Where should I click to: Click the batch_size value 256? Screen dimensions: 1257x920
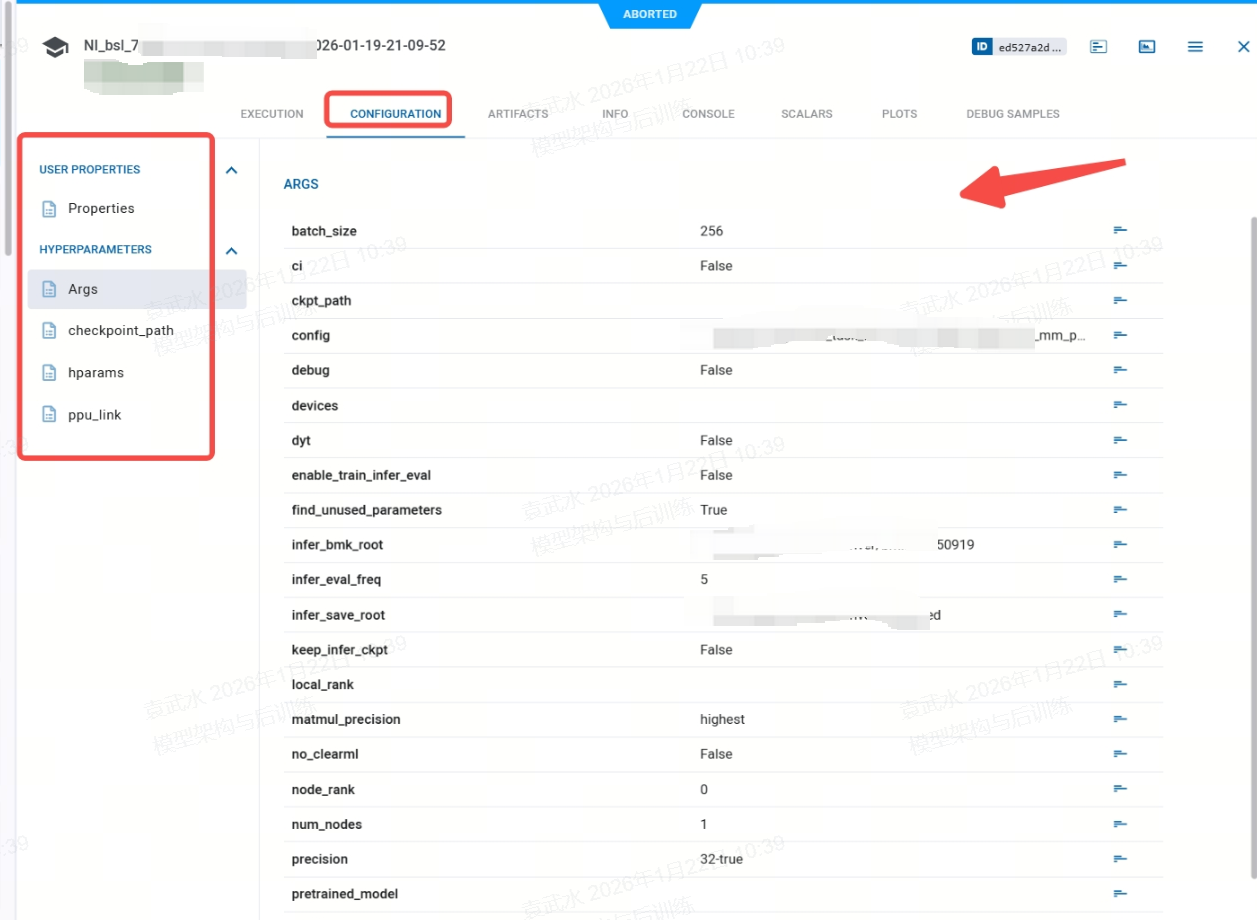click(x=711, y=231)
